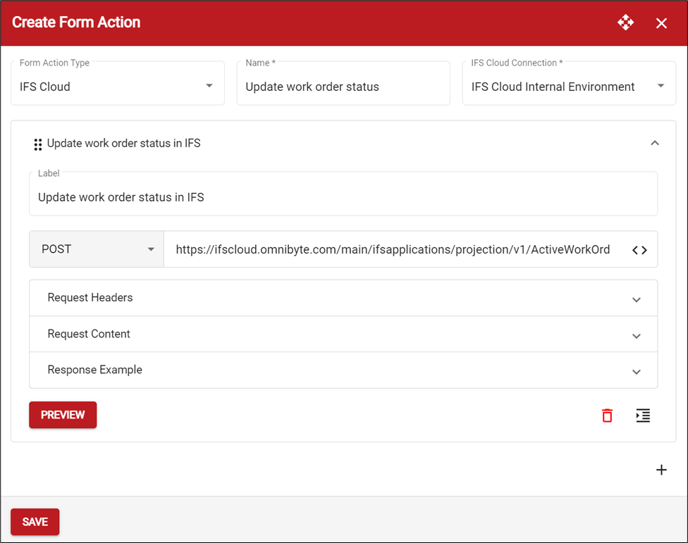Click the move dialog icon in header
Viewport: 688px width, 543px height.
click(625, 22)
